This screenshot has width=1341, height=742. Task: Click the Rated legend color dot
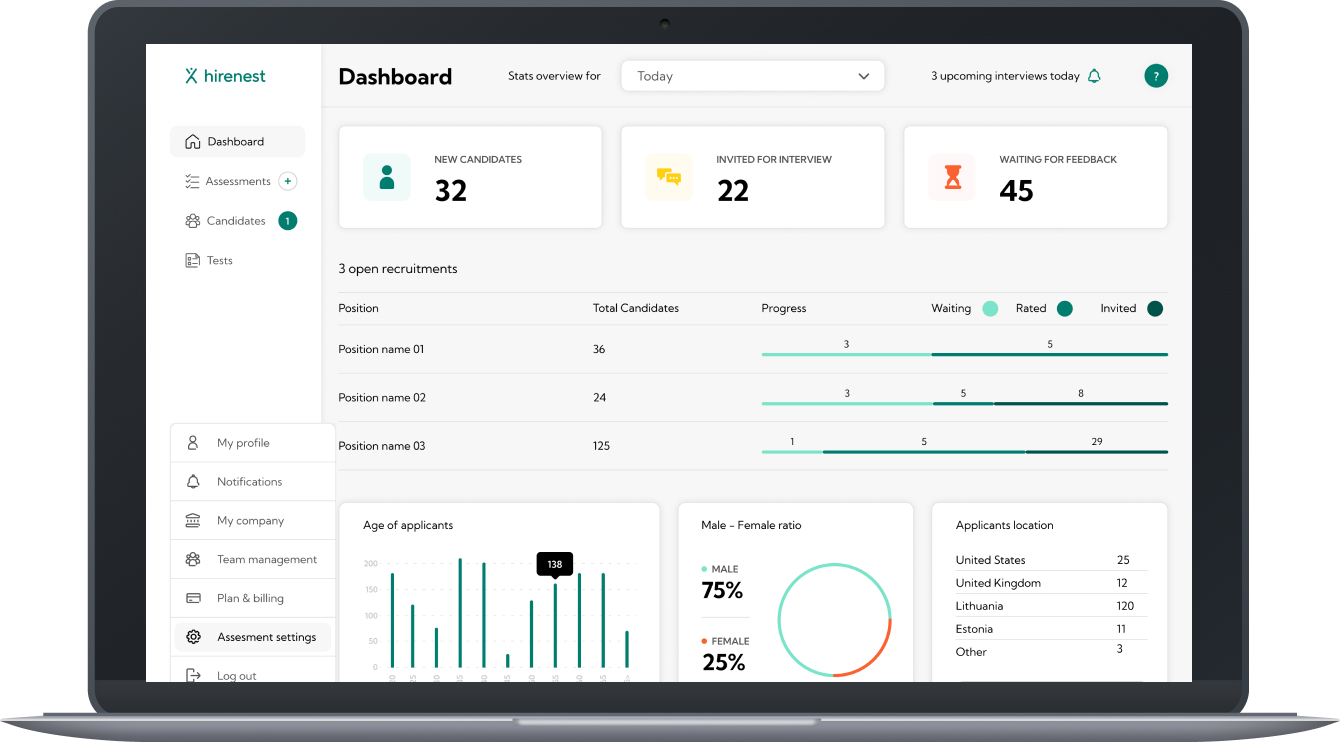1065,309
